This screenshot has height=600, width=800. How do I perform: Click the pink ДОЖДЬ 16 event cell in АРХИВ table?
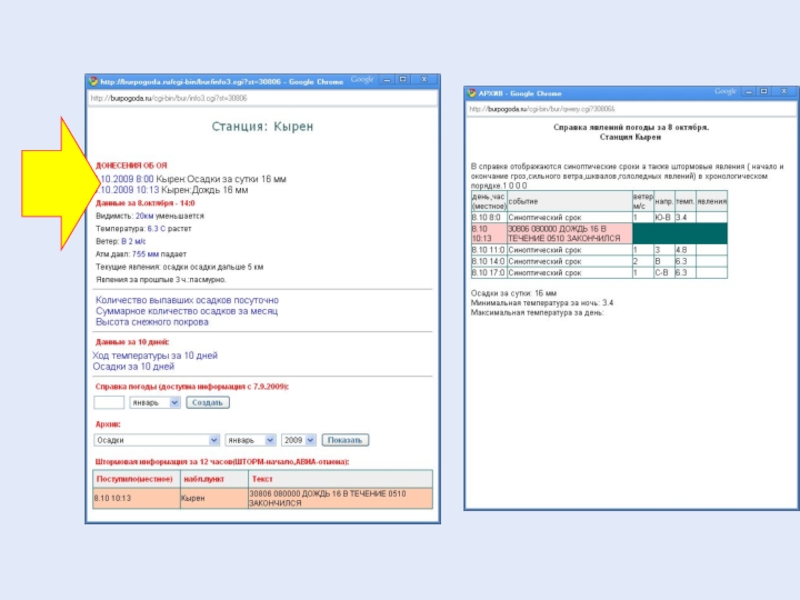[569, 234]
